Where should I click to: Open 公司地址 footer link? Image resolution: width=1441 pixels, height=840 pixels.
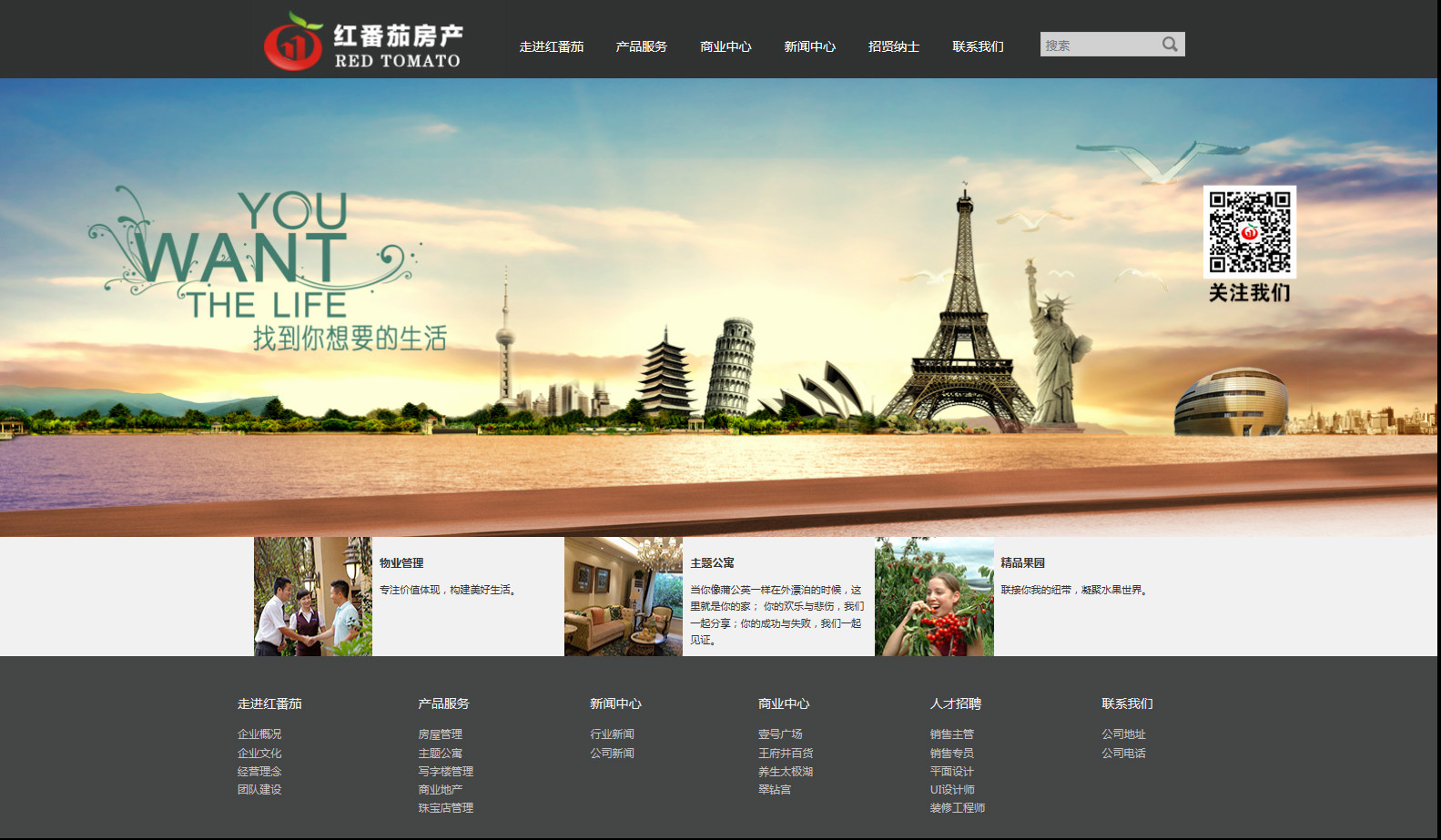[x=1124, y=734]
